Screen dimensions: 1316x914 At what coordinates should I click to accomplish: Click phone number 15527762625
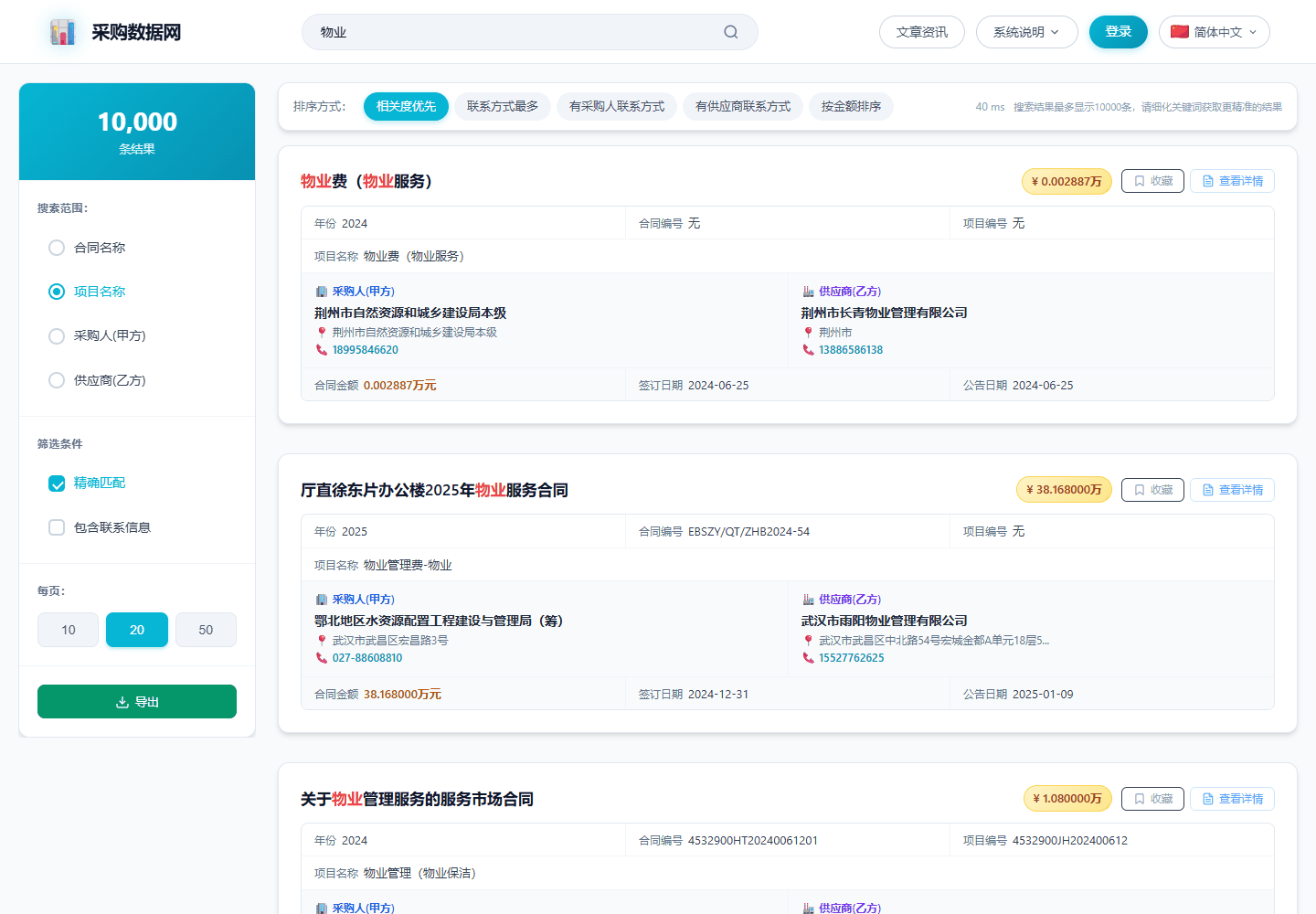tap(852, 658)
